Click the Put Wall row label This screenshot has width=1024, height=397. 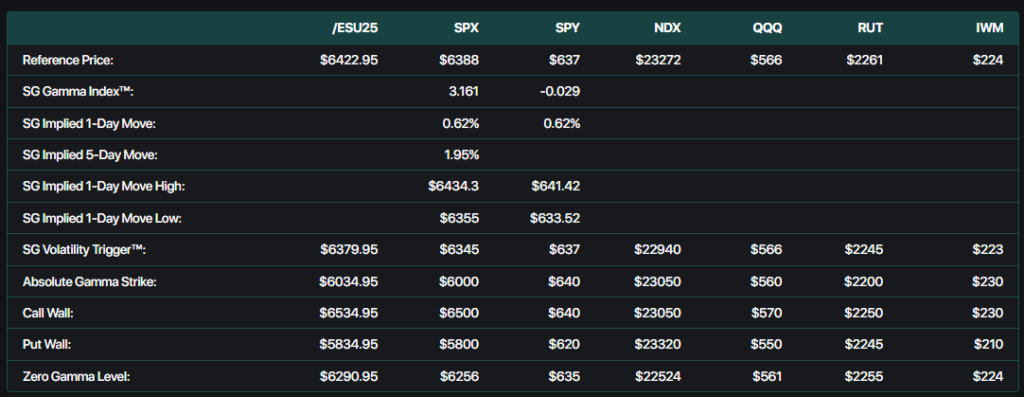click(x=46, y=345)
